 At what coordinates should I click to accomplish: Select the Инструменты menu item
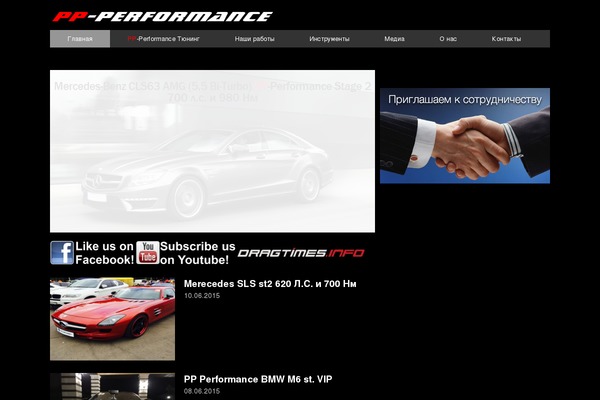tap(329, 39)
